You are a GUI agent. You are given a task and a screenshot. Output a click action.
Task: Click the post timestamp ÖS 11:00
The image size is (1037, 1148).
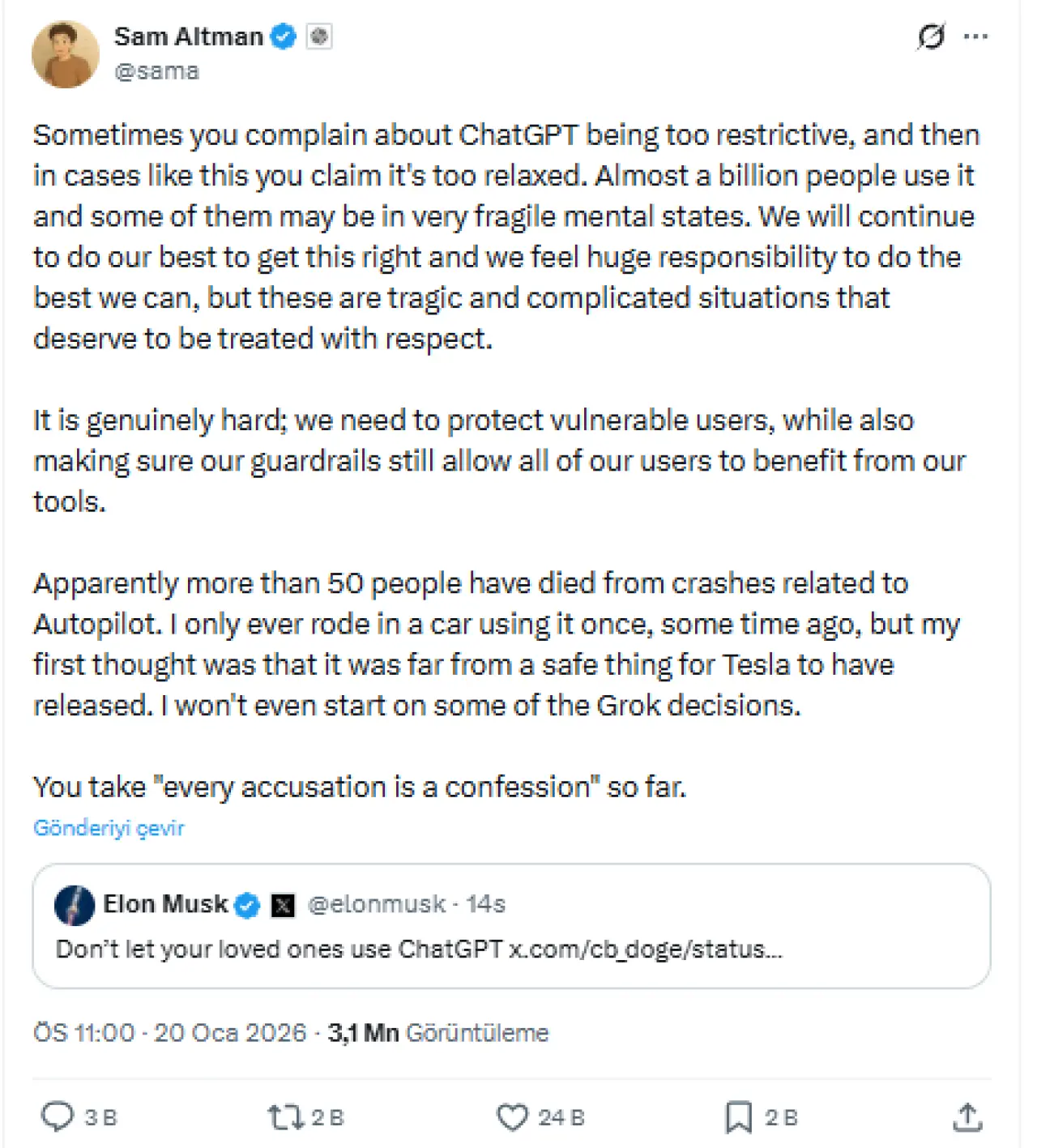[84, 1033]
